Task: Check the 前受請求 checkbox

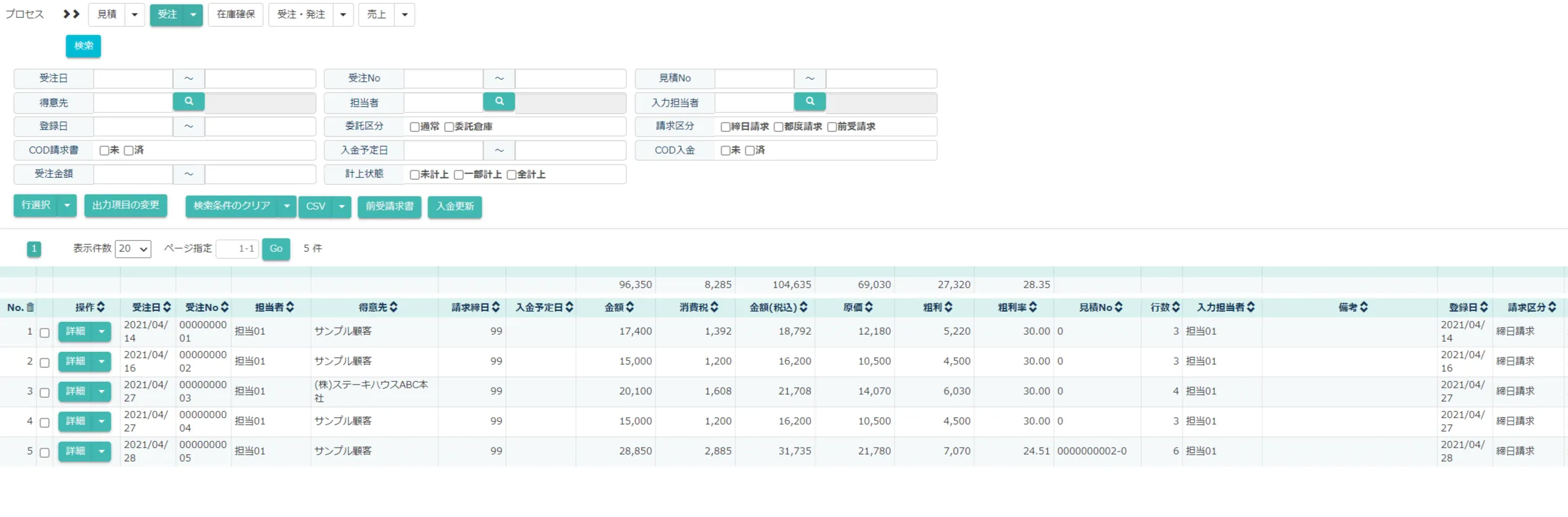Action: point(832,127)
